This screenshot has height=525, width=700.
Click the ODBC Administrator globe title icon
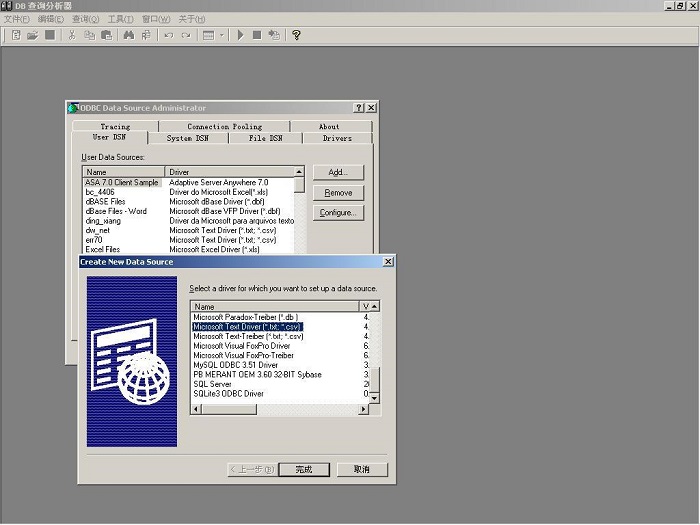(73, 108)
